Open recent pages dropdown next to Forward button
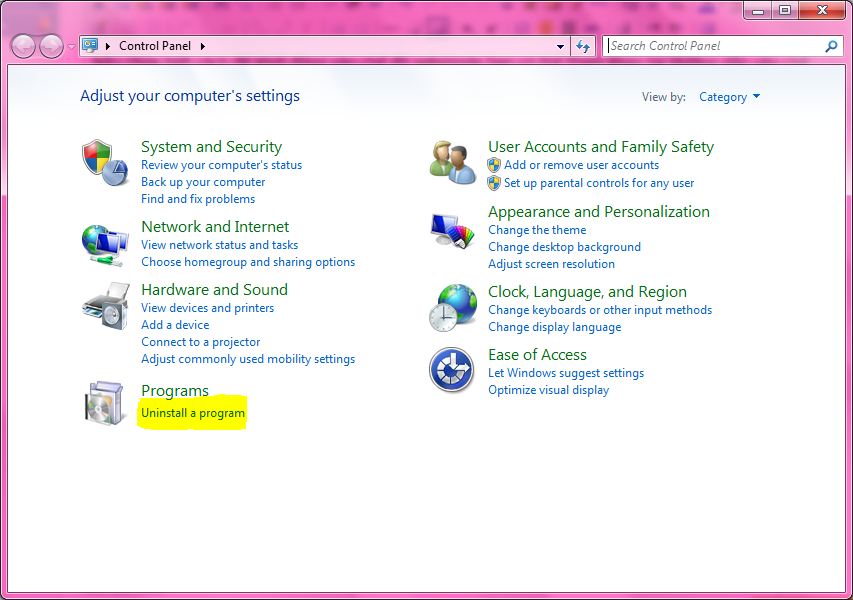Image resolution: width=853 pixels, height=600 pixels. click(x=71, y=47)
